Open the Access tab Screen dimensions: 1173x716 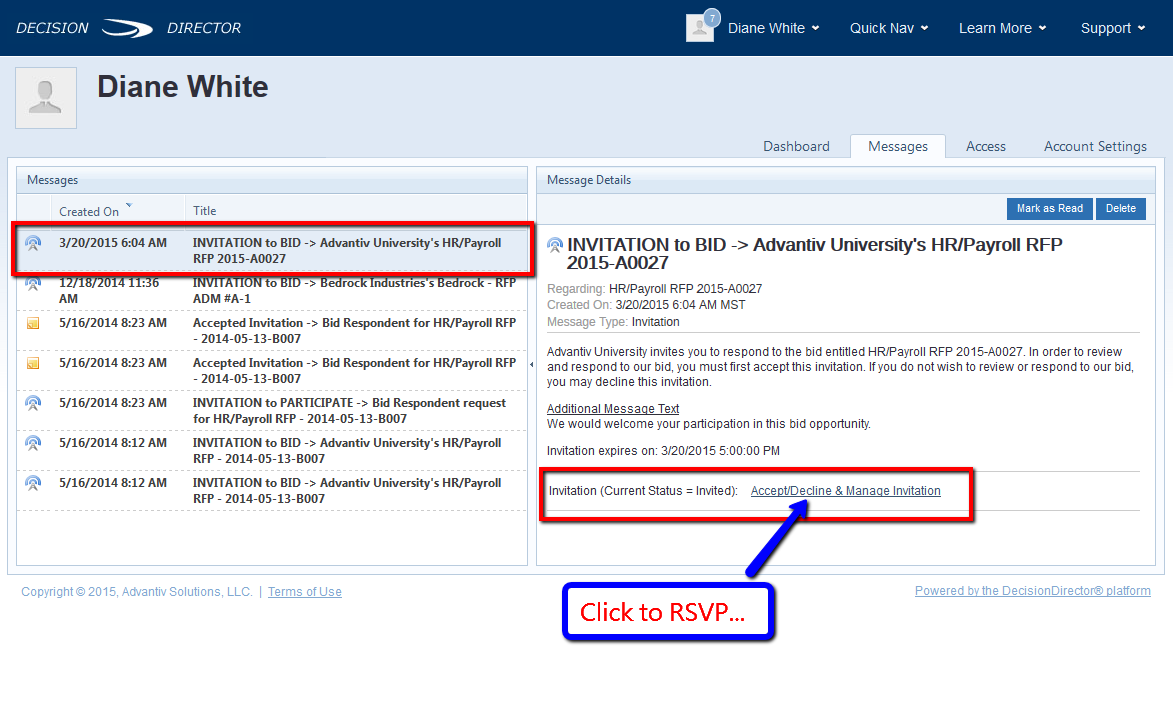(985, 147)
